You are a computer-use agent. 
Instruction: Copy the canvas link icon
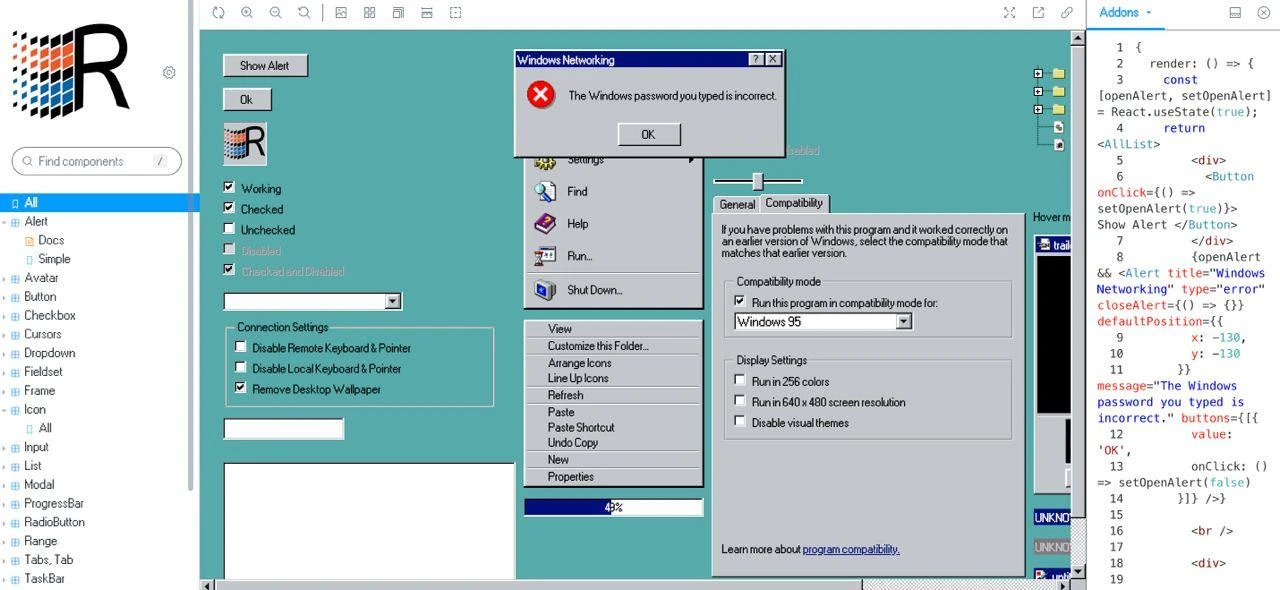coord(1067,13)
